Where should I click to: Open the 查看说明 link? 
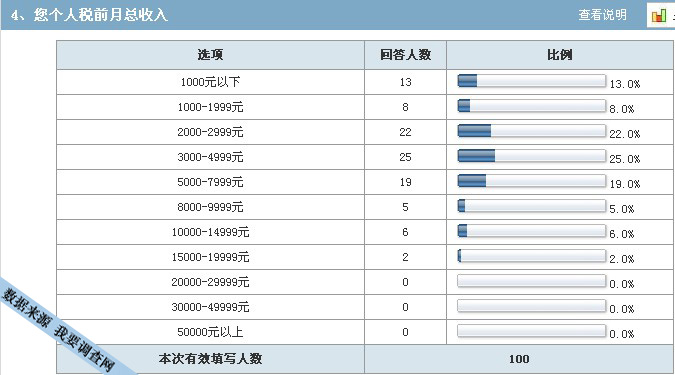pyautogui.click(x=602, y=15)
